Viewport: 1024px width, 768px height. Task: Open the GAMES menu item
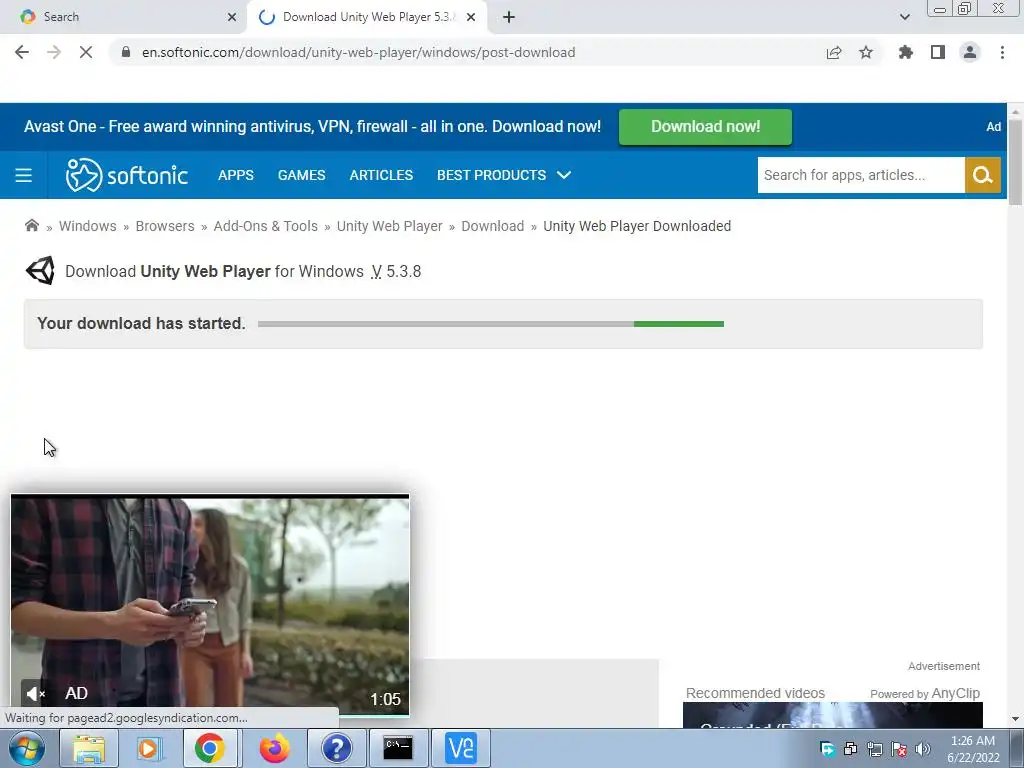(x=301, y=175)
